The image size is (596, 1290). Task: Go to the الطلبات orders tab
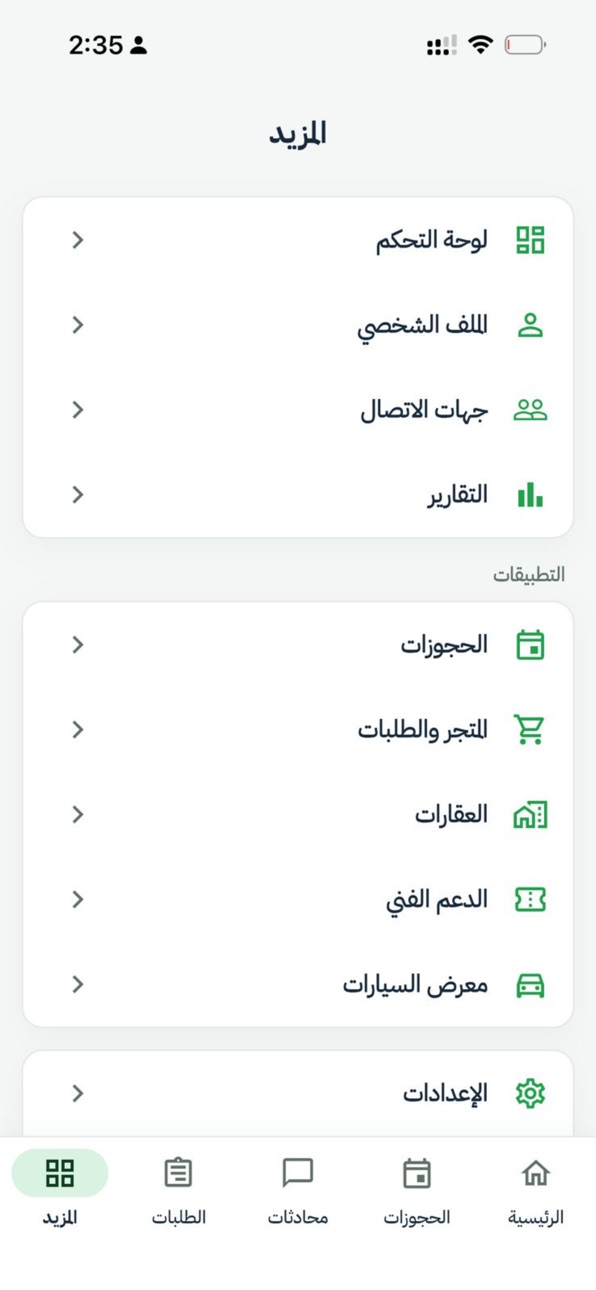(x=179, y=1190)
